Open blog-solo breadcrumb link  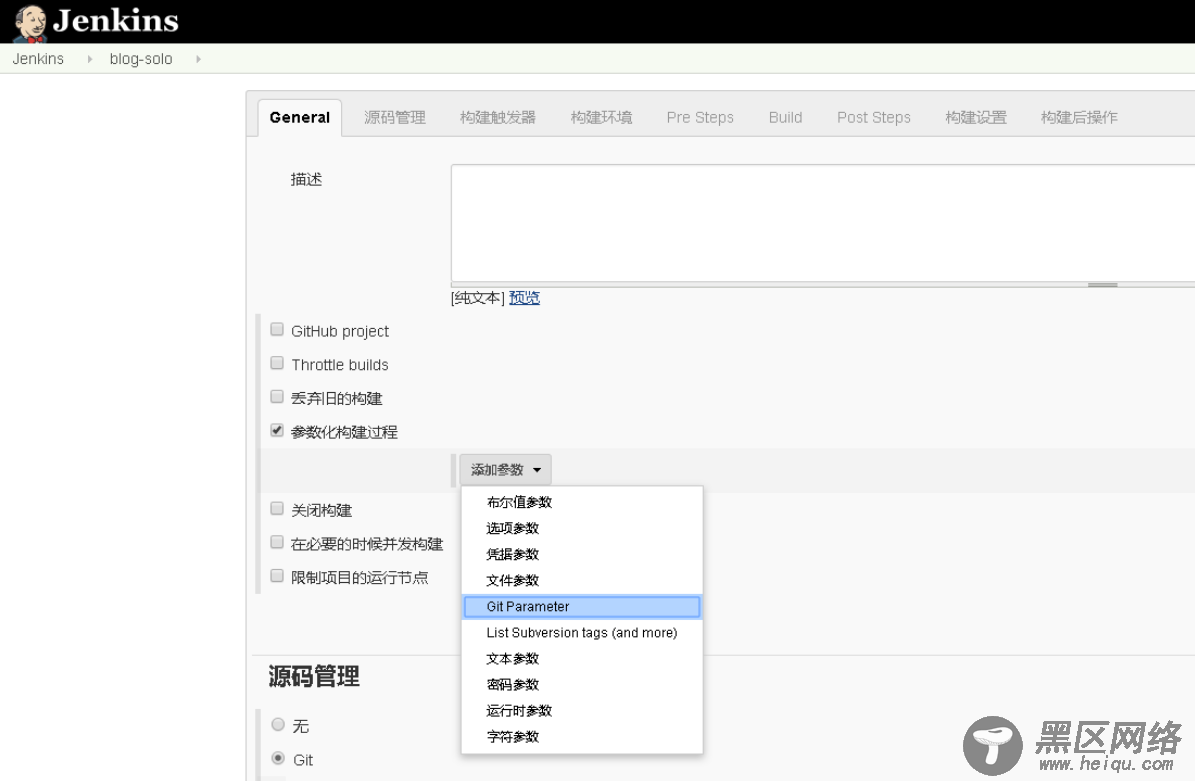point(141,59)
